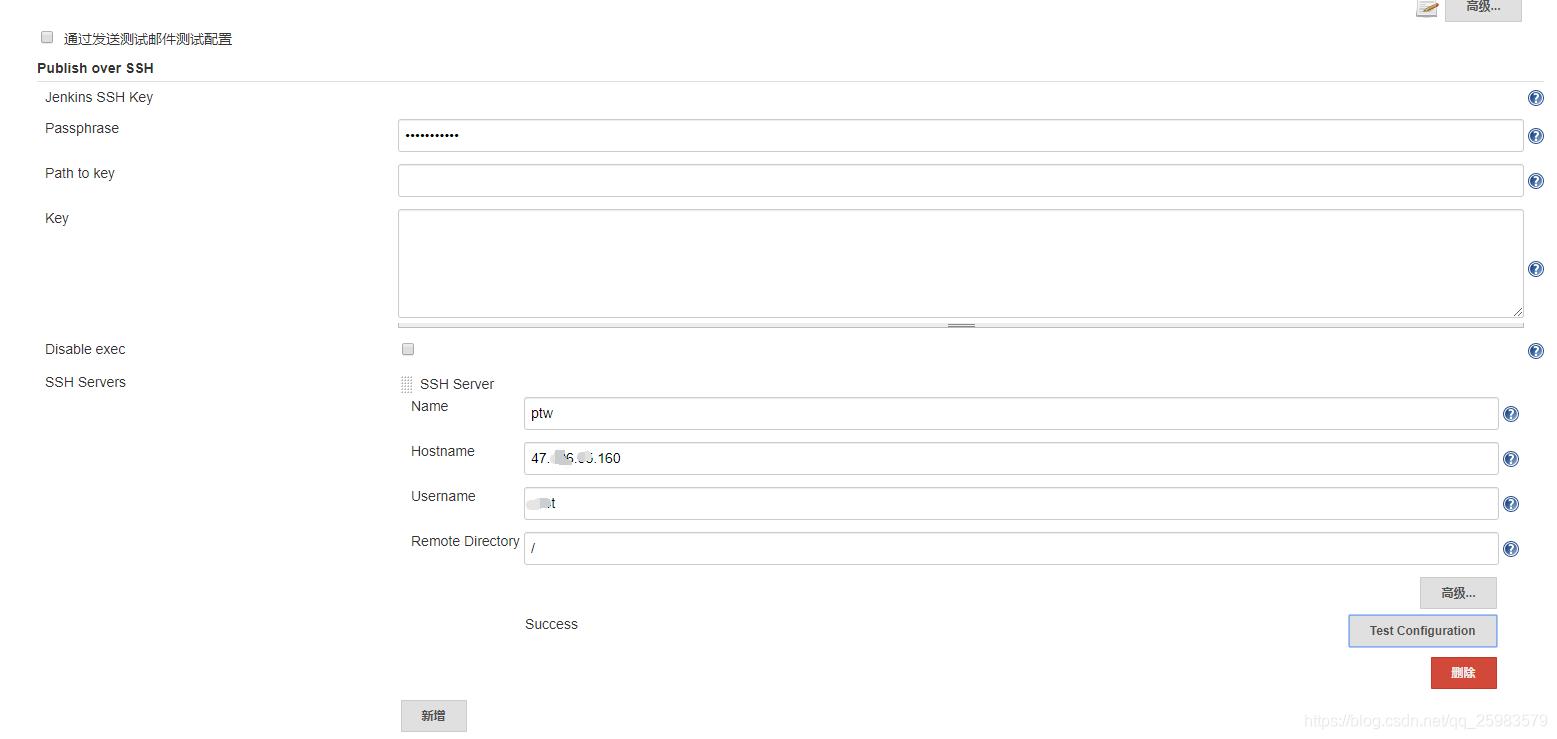Screen dimensions: 1557x739
Task: Grab the SSH Server drag handle
Action: click(x=406, y=384)
